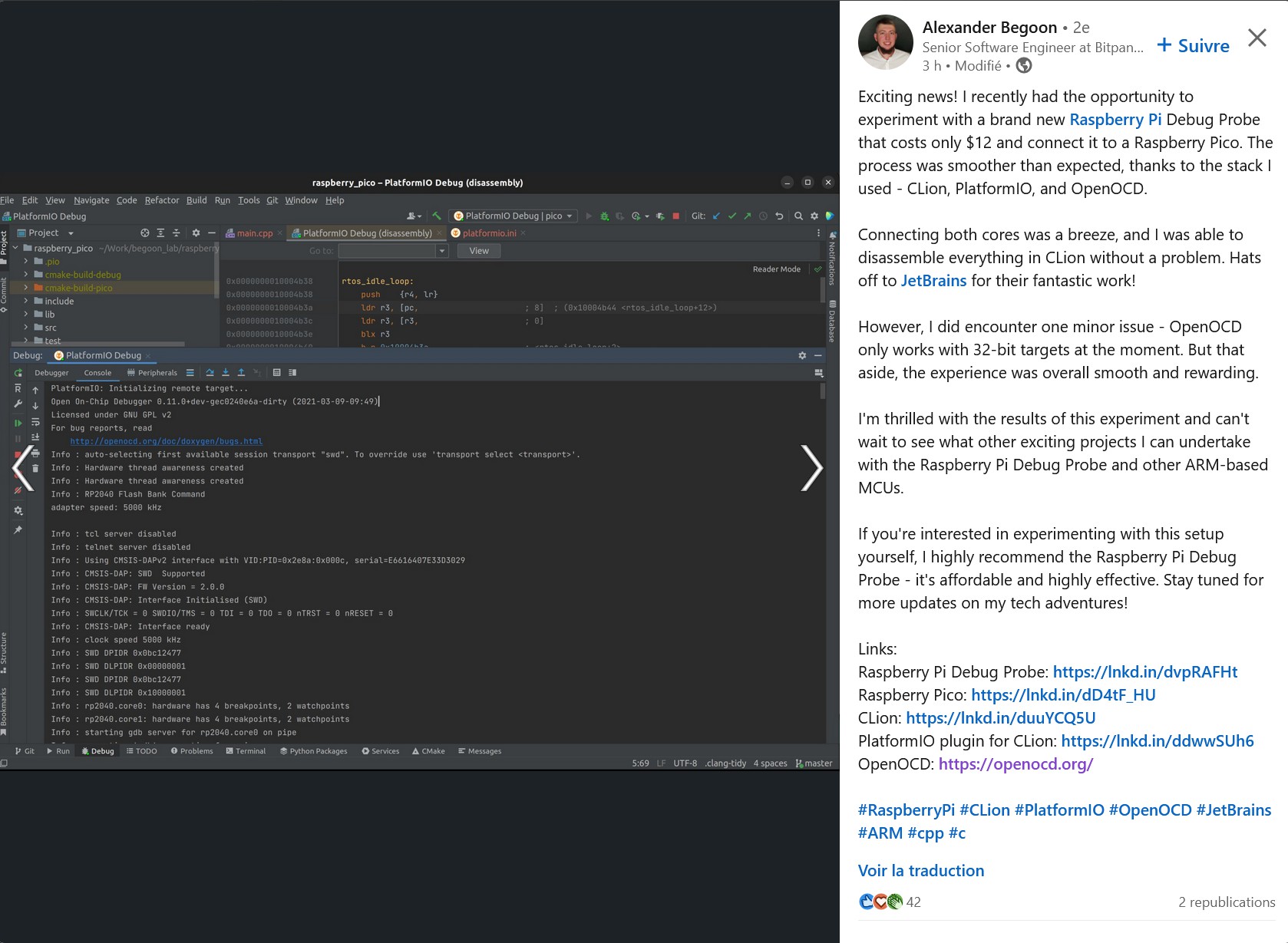The height and width of the screenshot is (943, 1288).
Task: Click the rollback undo icon
Action: (x=779, y=216)
